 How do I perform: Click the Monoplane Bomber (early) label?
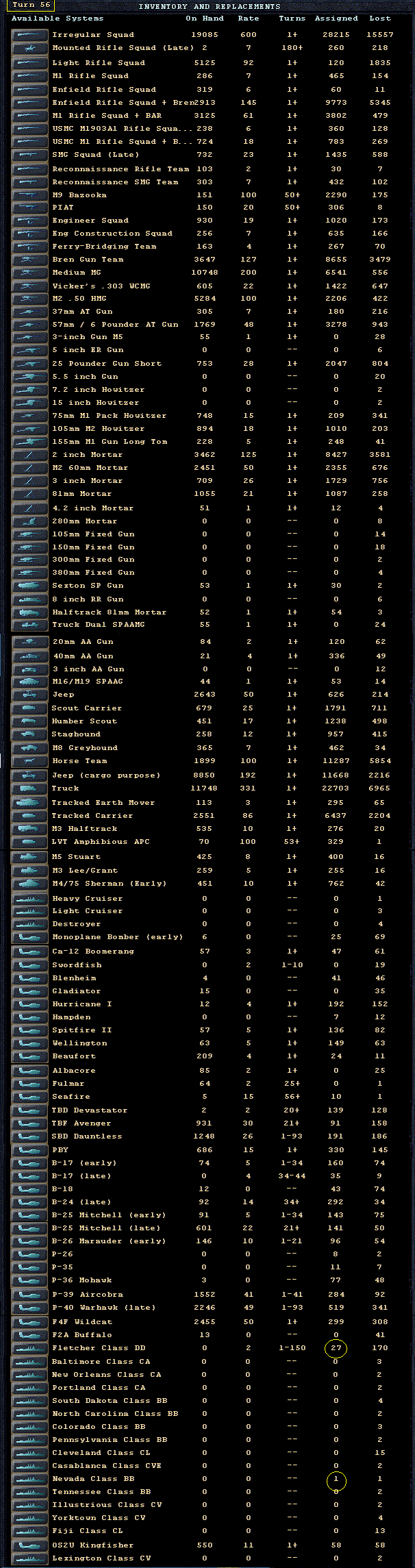118,937
